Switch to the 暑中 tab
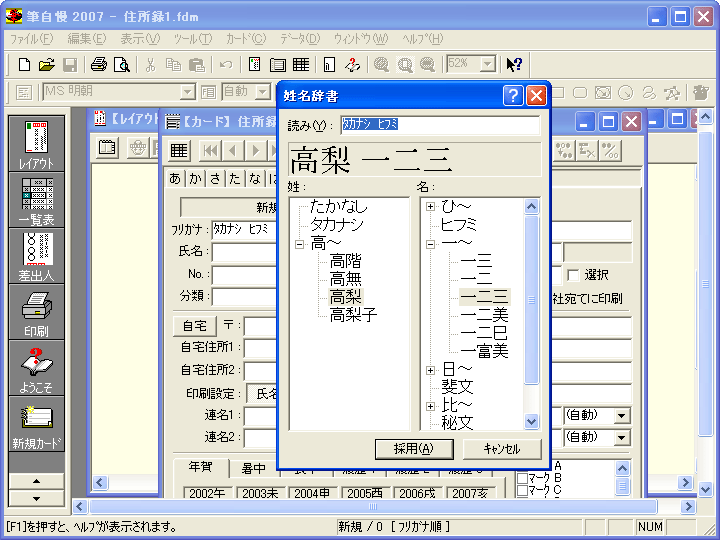 (253, 469)
